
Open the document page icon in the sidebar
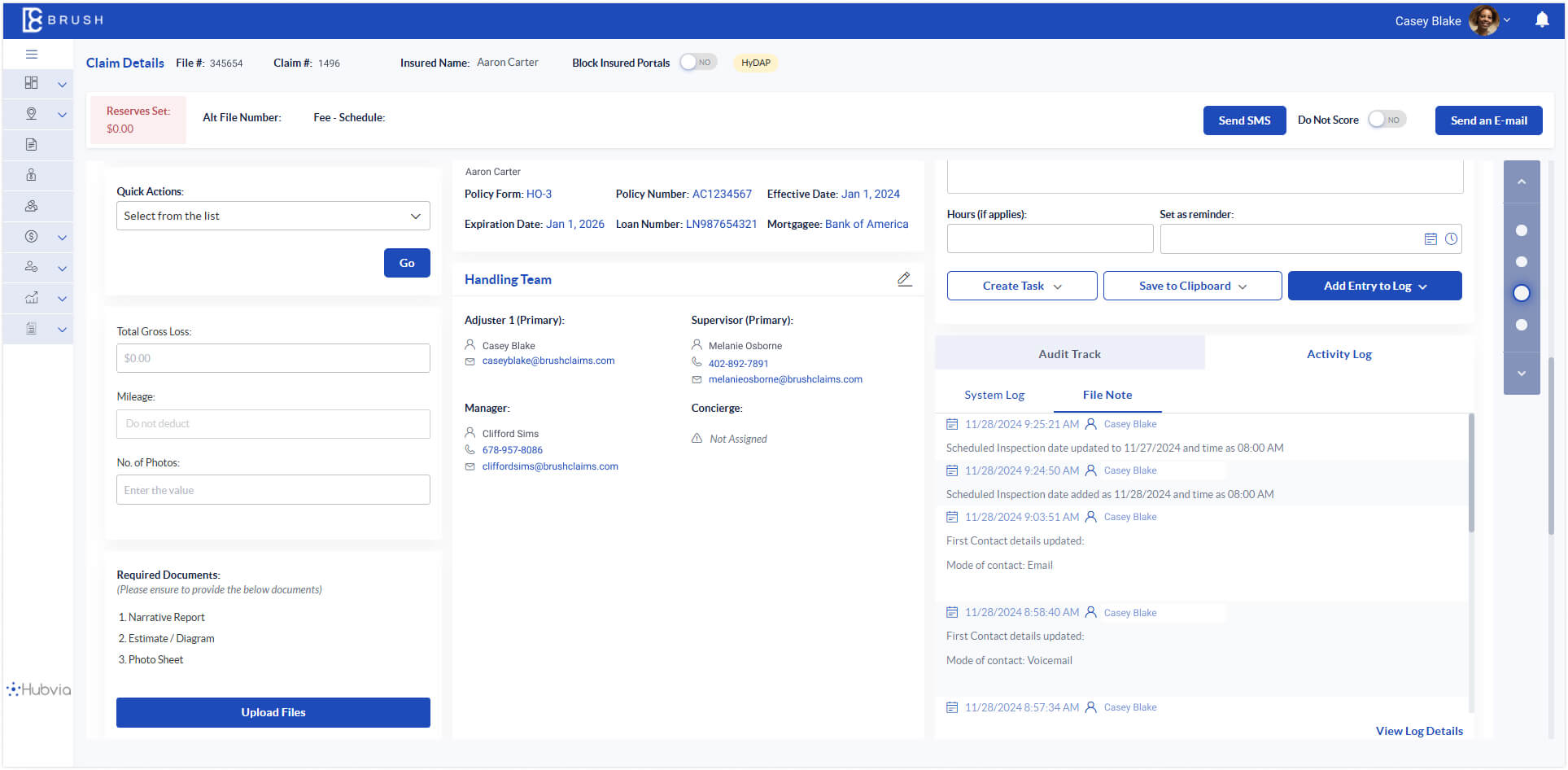click(32, 145)
